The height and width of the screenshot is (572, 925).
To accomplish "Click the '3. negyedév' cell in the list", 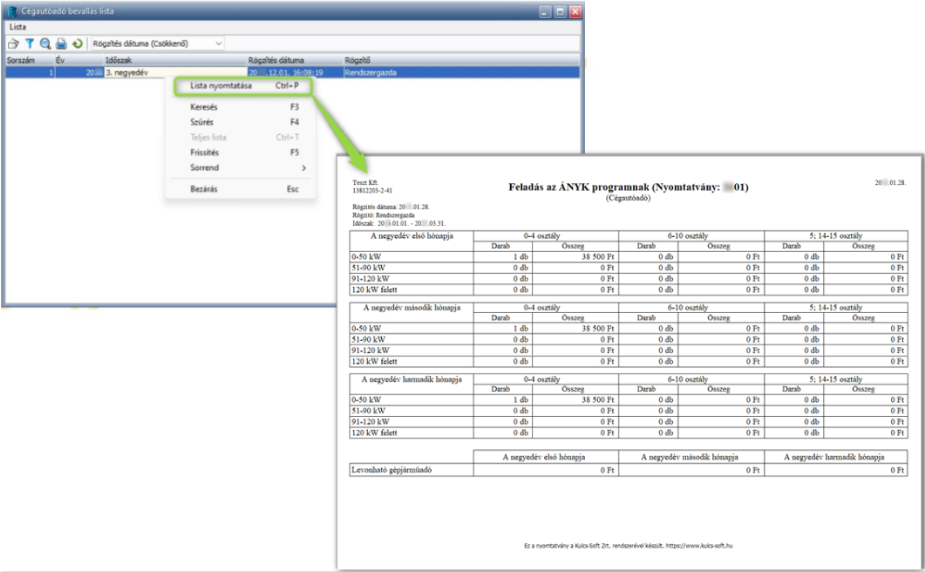I will [x=175, y=73].
